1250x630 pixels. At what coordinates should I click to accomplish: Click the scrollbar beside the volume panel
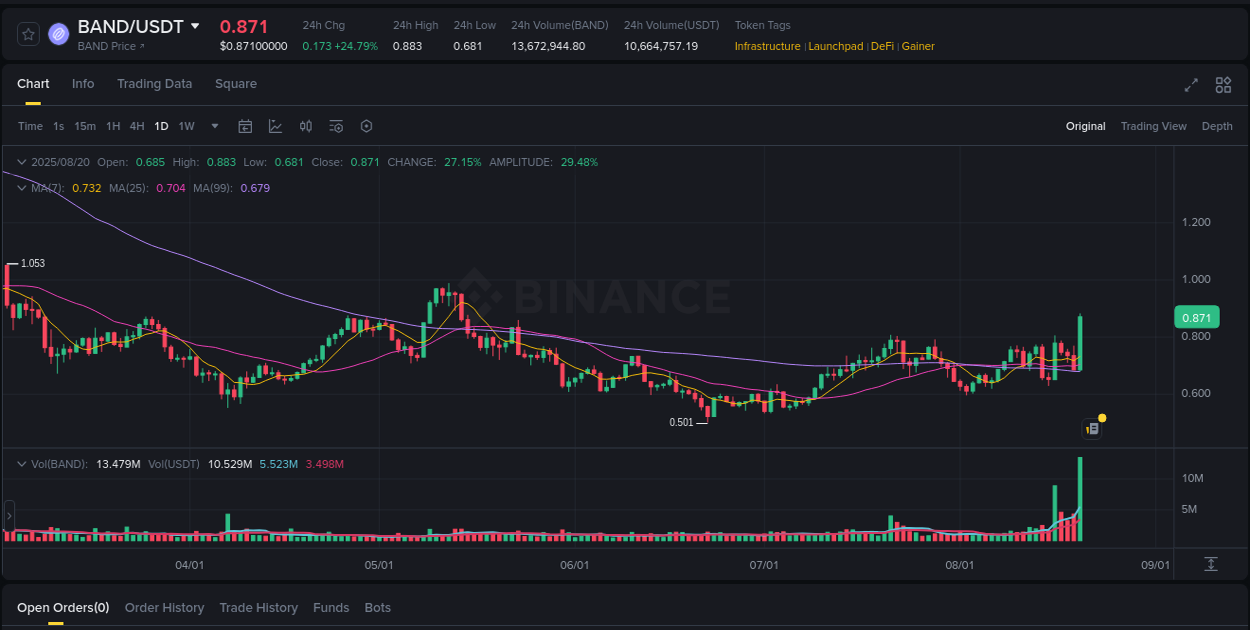pyautogui.click(x=8, y=515)
